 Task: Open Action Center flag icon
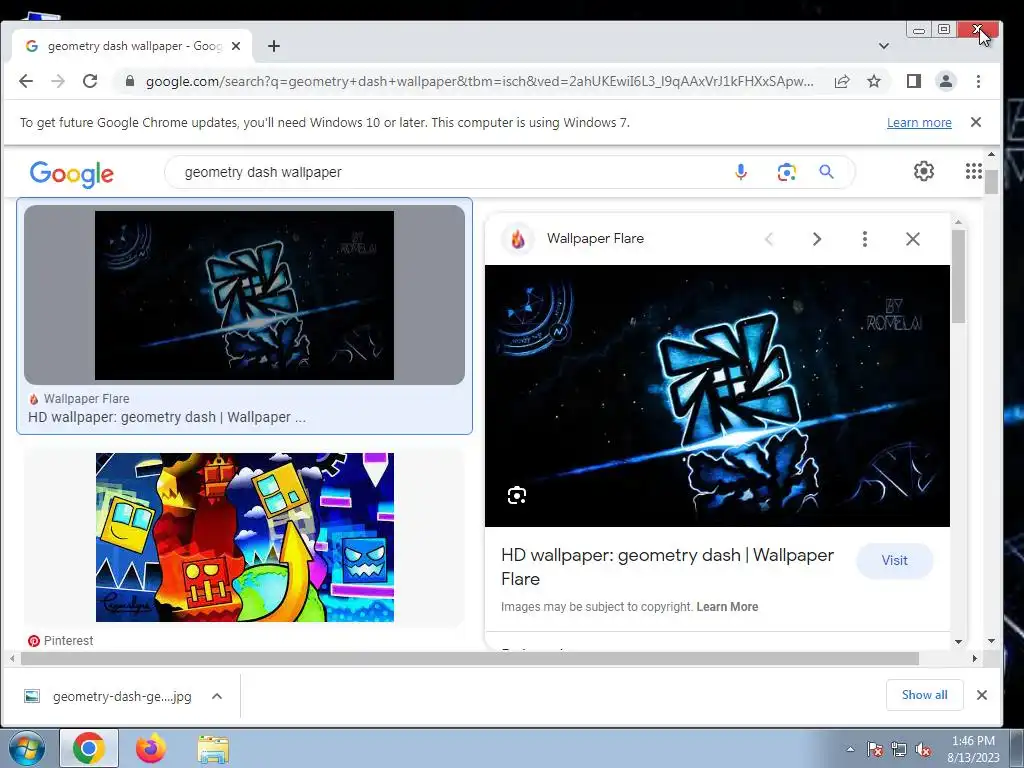pos(874,749)
